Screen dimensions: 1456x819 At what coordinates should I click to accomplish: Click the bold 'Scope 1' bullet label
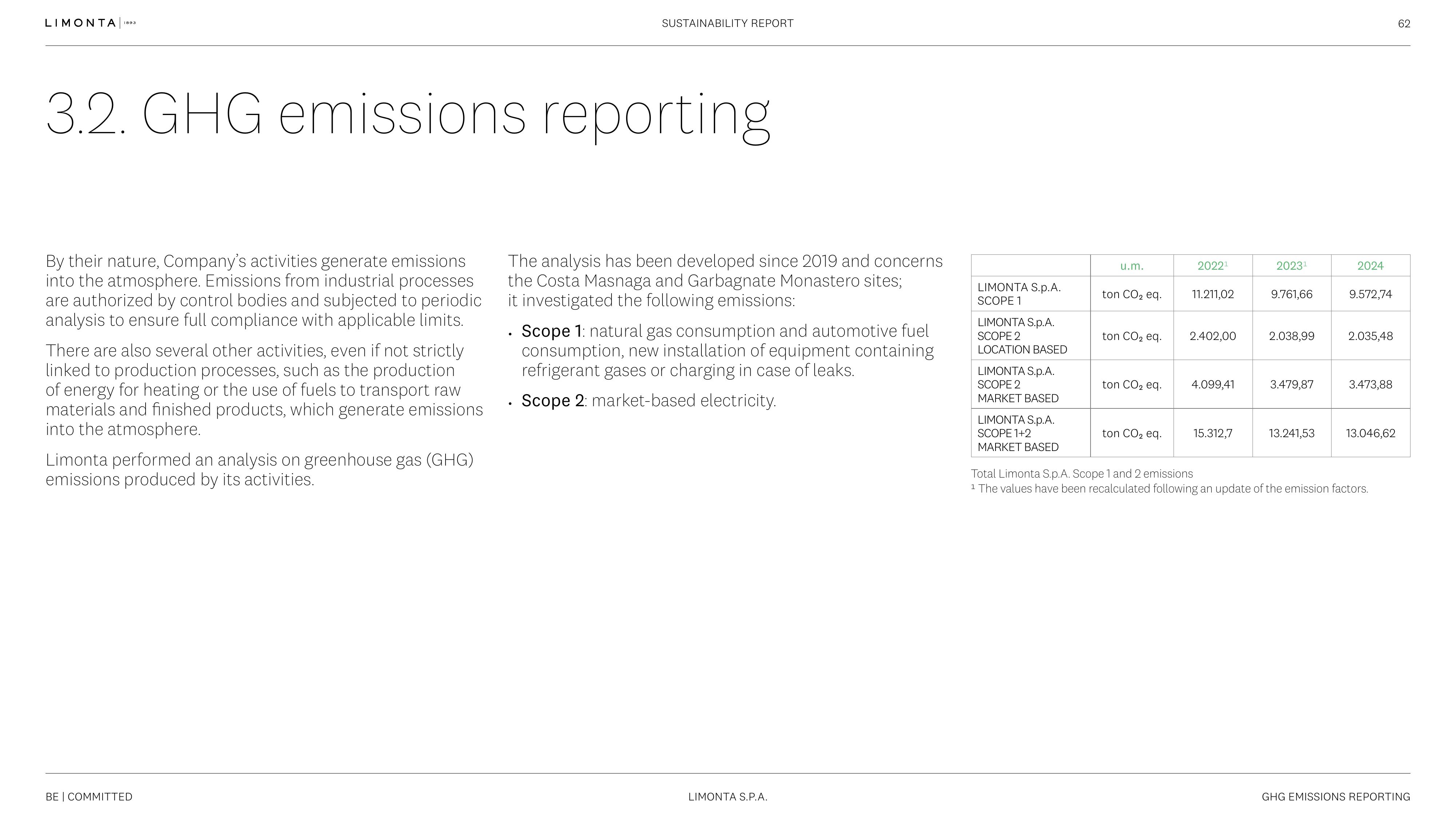click(551, 331)
